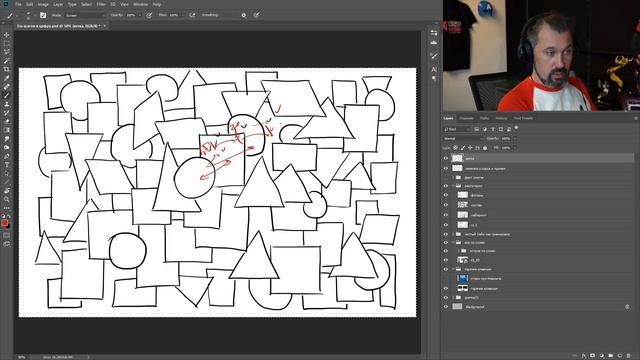Screen dimensions: 640x360
Task: Select the Rectangular Marquee tool
Action: coord(7,43)
